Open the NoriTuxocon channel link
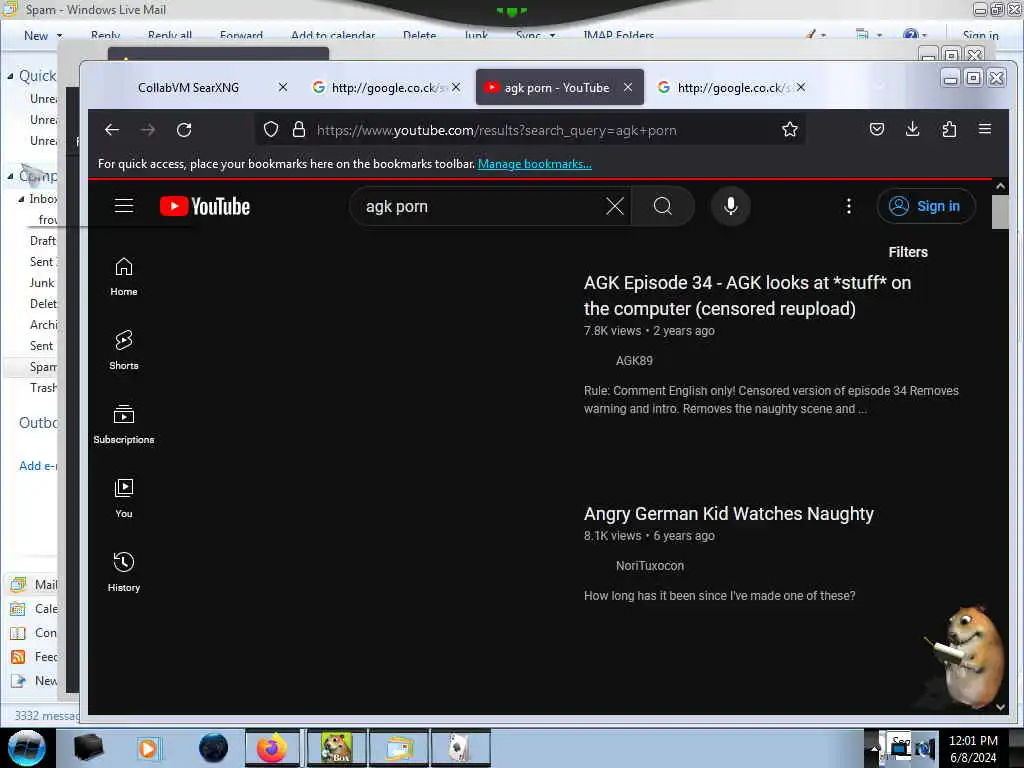Viewport: 1024px width, 768px height. (650, 566)
